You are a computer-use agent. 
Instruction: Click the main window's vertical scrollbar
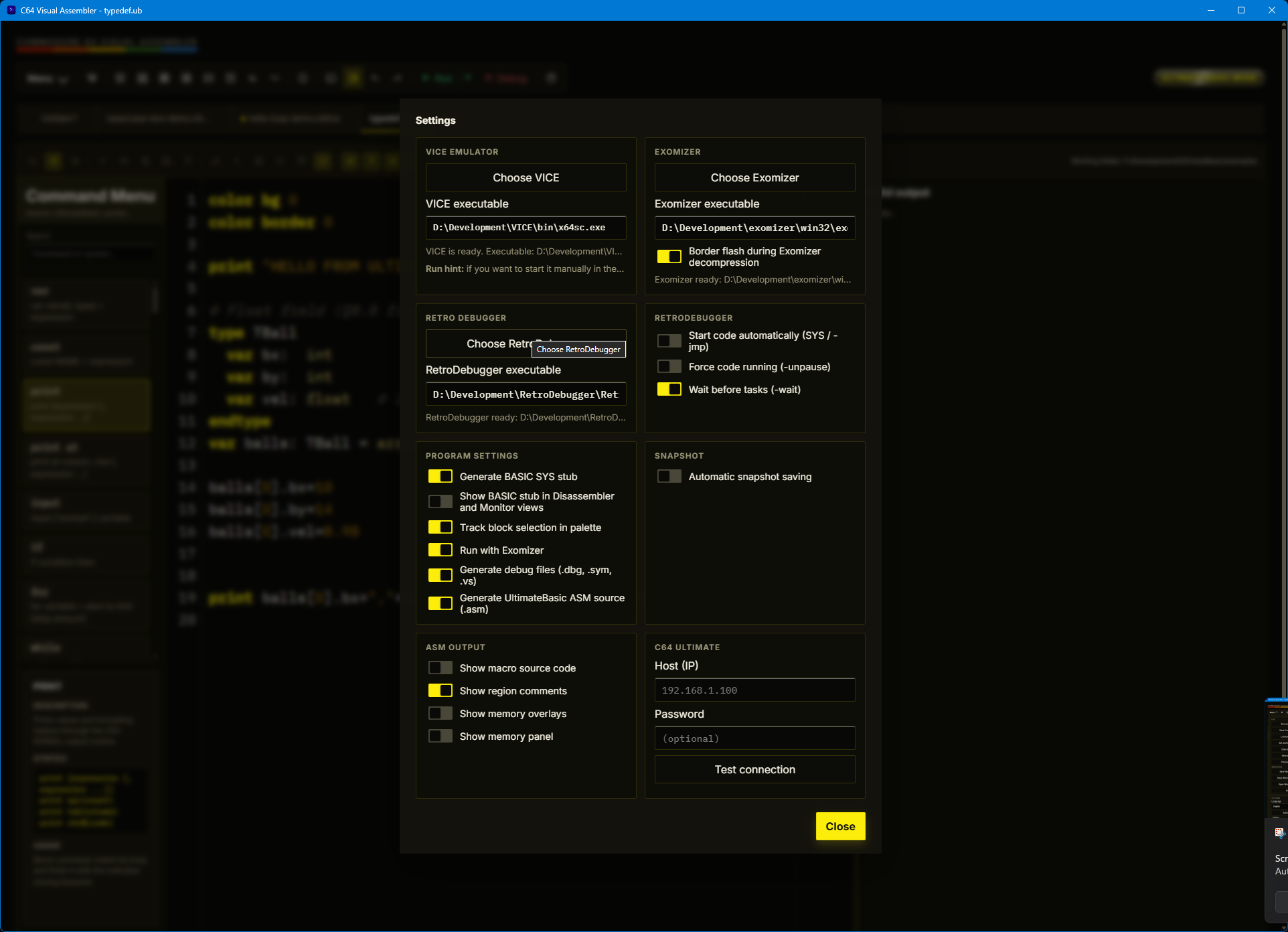tap(1283, 362)
